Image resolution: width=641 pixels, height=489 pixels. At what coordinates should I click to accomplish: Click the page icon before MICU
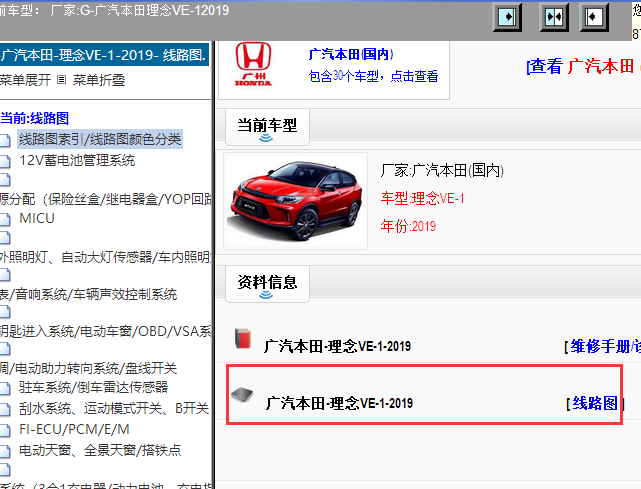4,219
